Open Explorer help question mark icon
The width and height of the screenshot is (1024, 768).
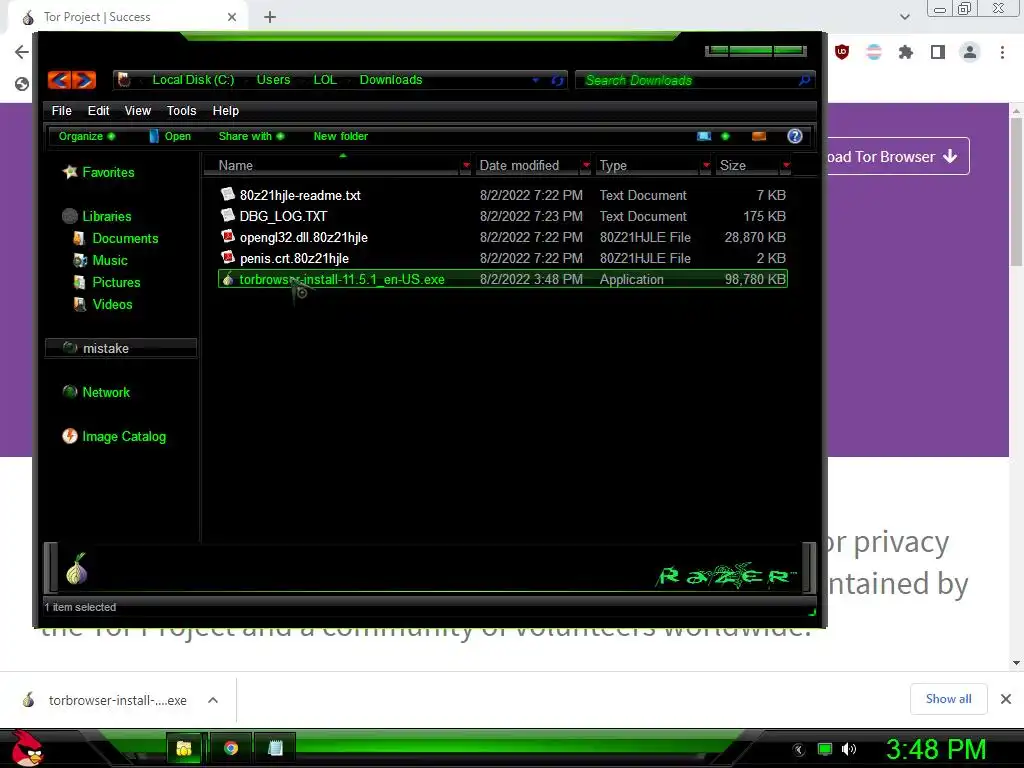794,136
